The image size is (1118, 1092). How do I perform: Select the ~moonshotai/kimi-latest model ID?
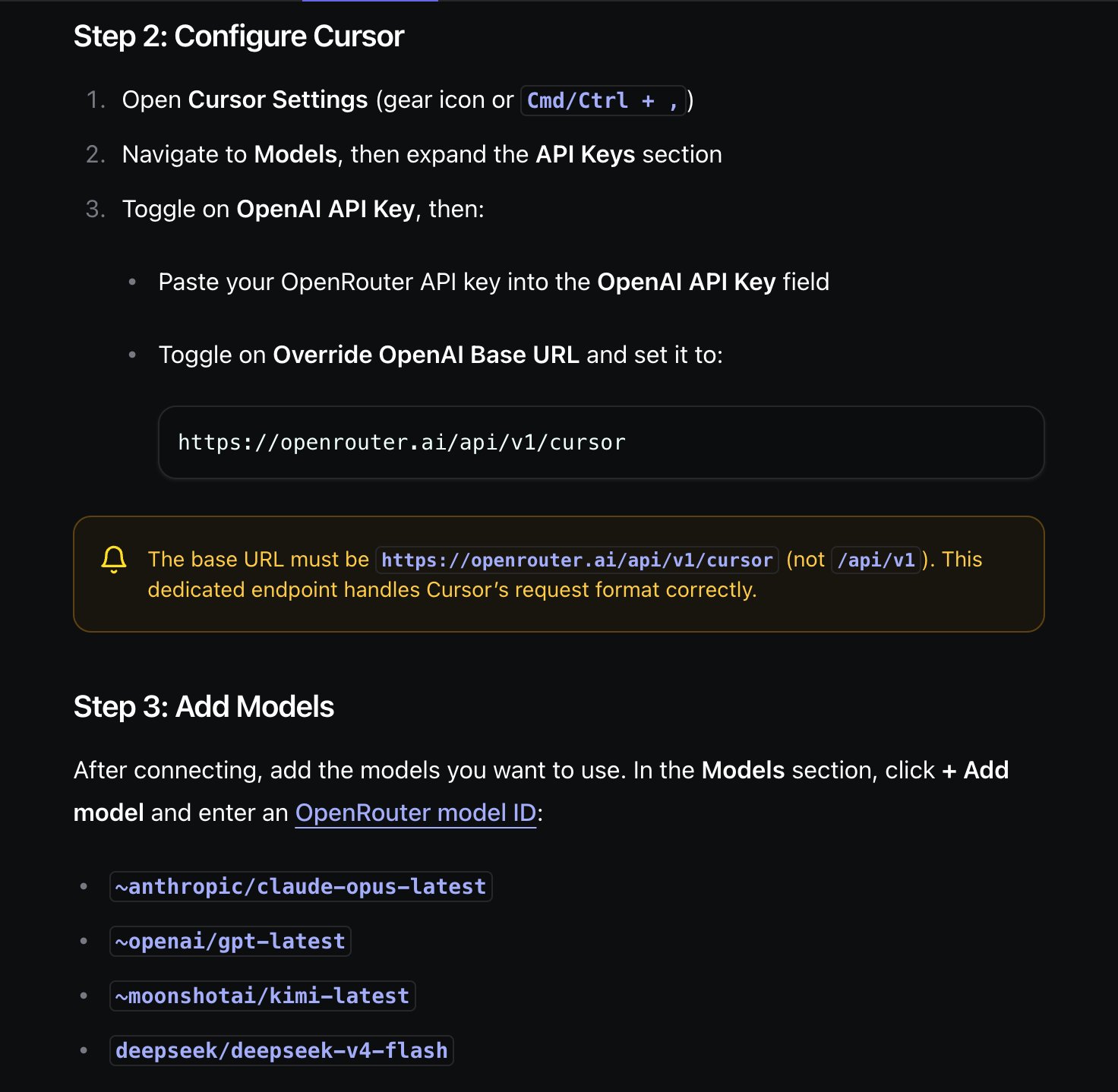pos(262,996)
